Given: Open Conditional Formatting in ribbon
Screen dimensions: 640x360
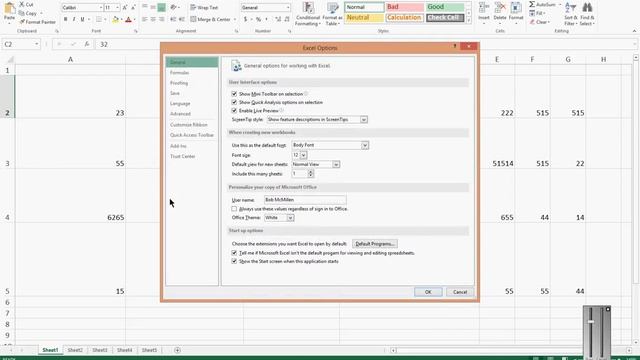Looking at the screenshot, I should tap(308, 13).
